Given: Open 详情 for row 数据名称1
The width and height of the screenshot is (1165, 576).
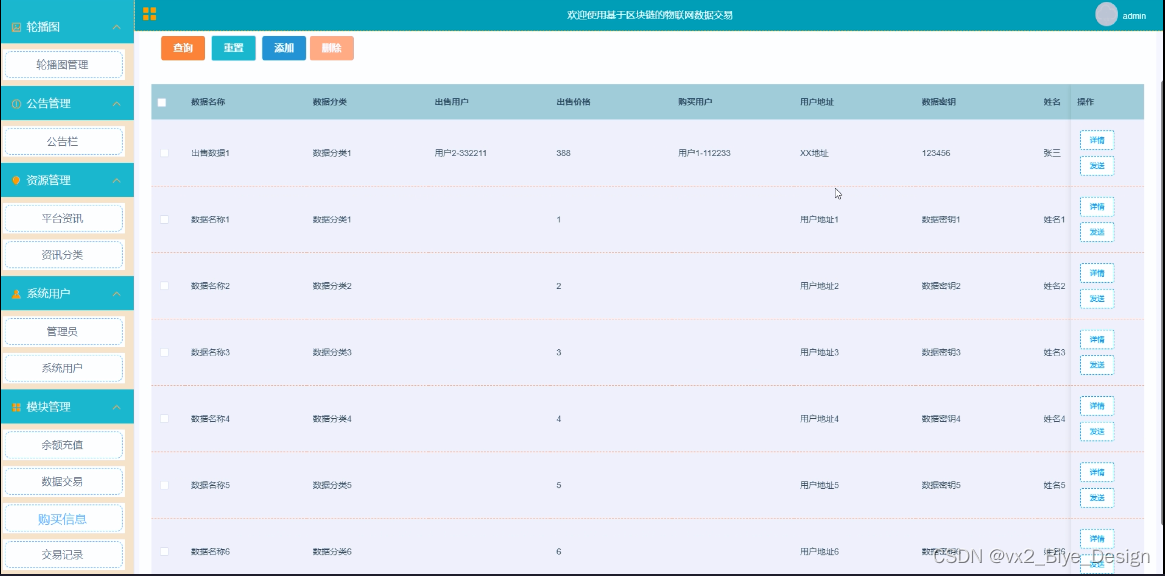Looking at the screenshot, I should 1097,207.
